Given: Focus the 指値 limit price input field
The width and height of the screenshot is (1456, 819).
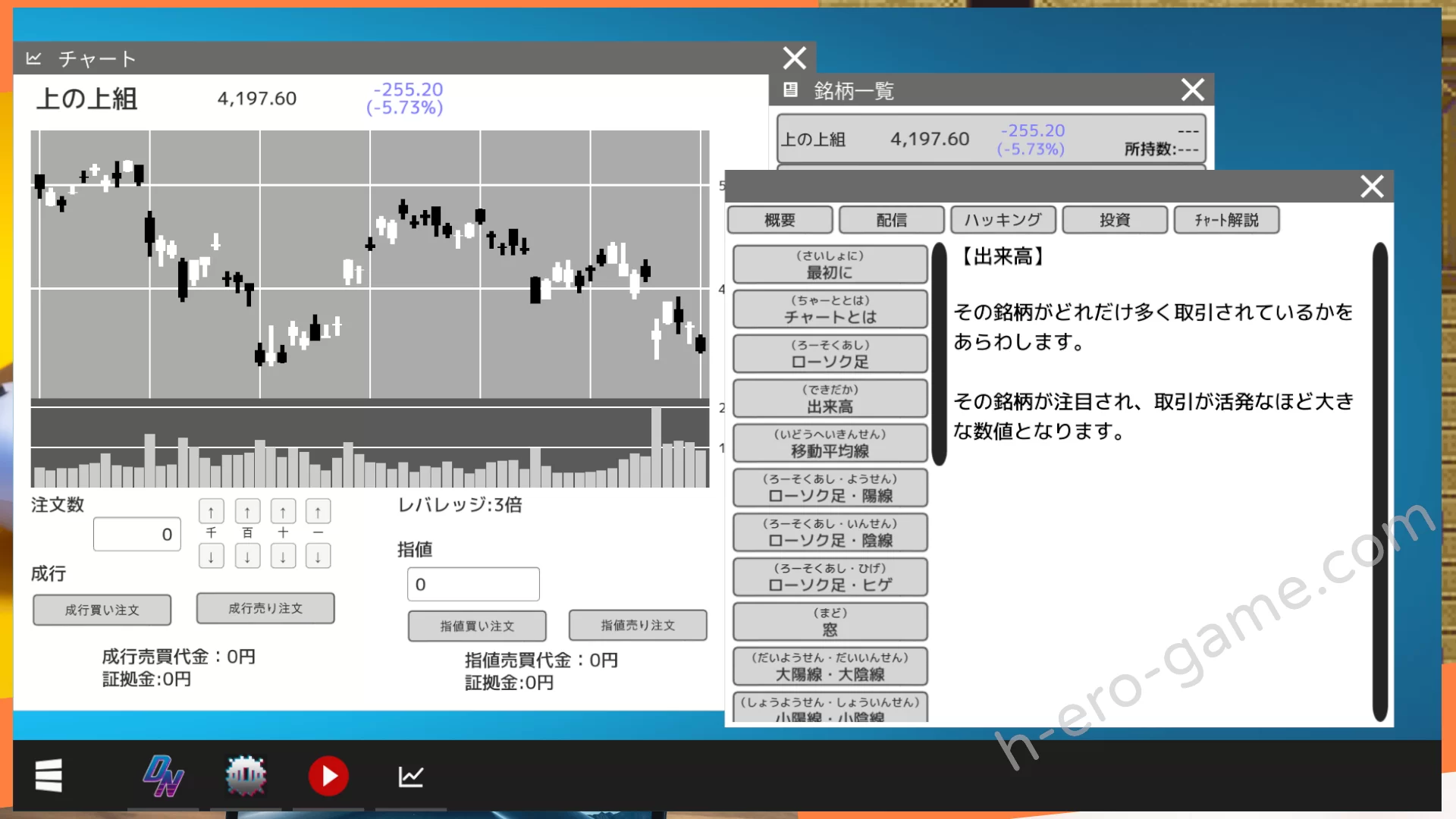Looking at the screenshot, I should click(473, 584).
